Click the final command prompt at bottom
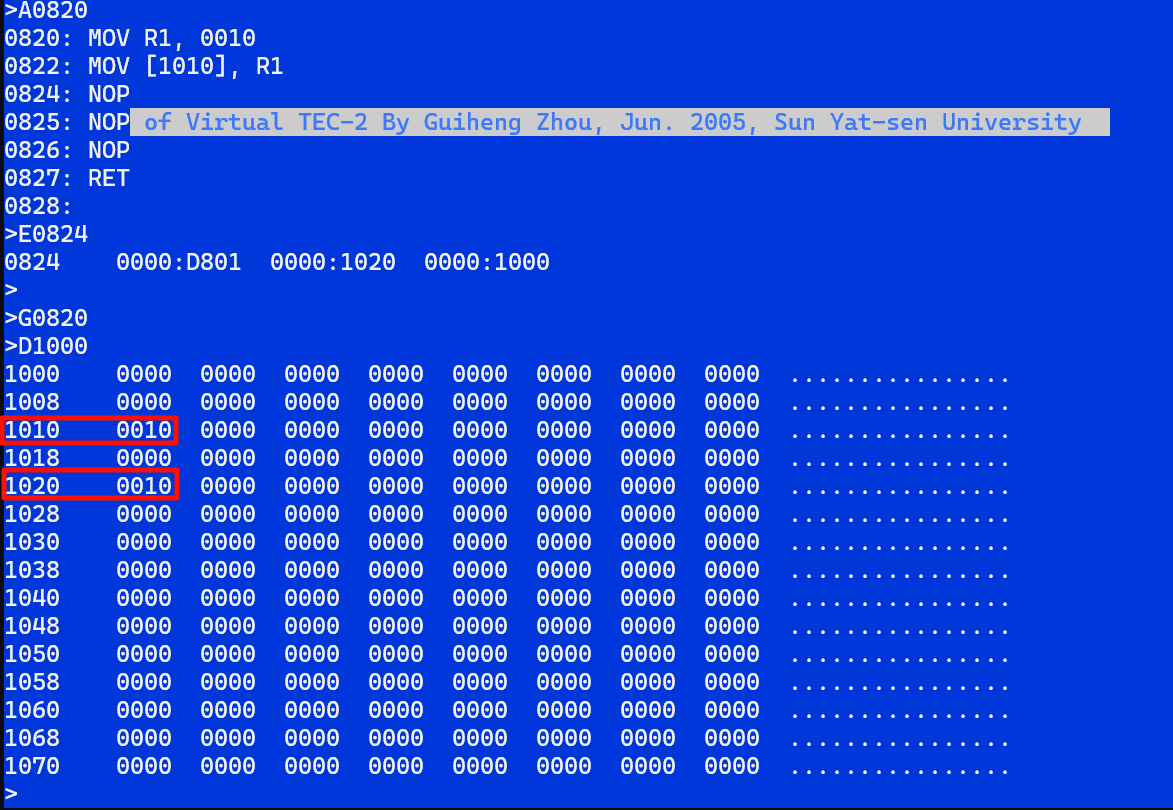Image resolution: width=1173 pixels, height=810 pixels. [x=11, y=795]
